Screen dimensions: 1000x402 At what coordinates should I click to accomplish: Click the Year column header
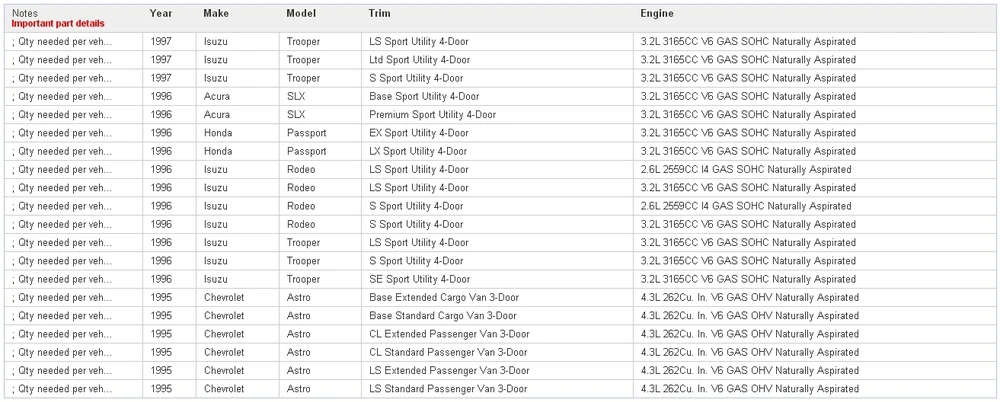coord(161,13)
